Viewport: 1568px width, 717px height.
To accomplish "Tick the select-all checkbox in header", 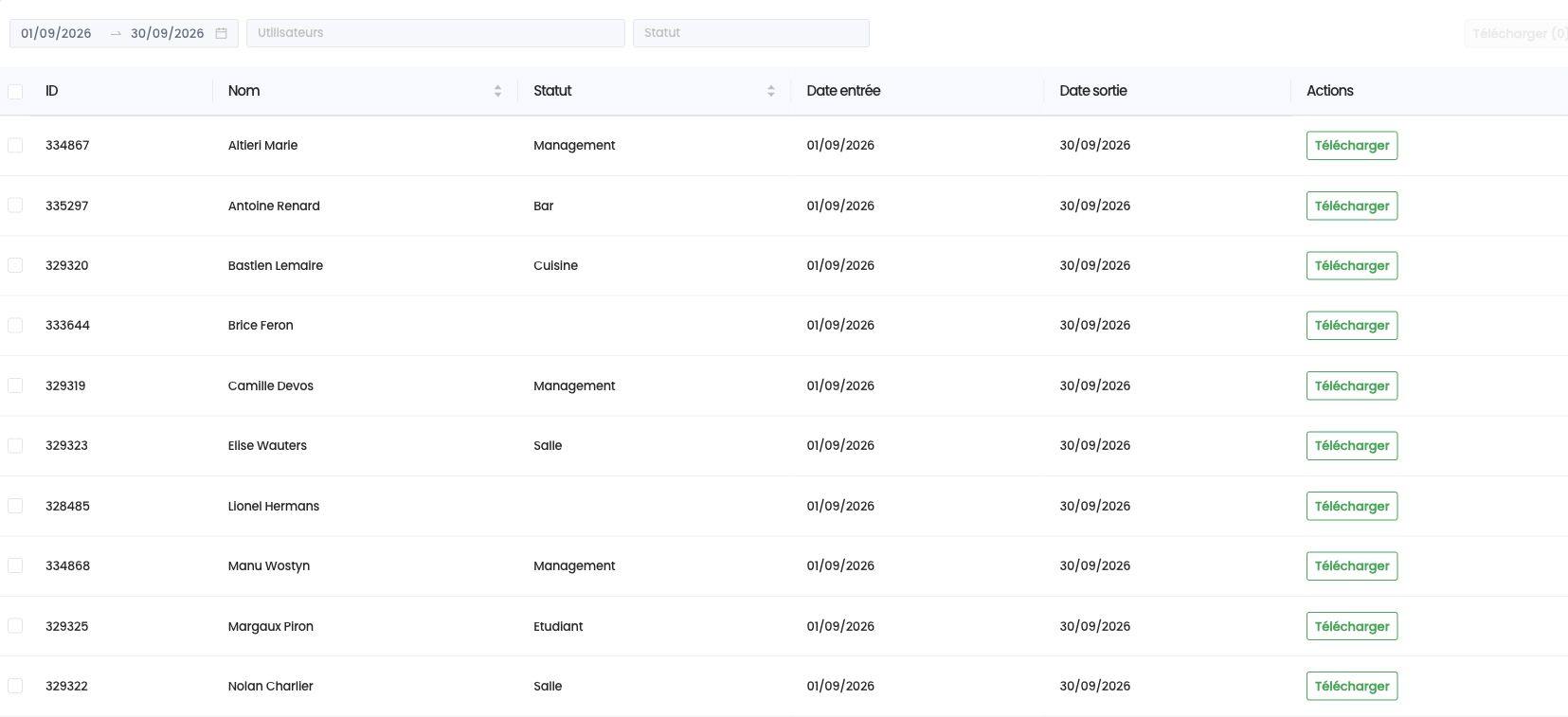I will click(15, 92).
